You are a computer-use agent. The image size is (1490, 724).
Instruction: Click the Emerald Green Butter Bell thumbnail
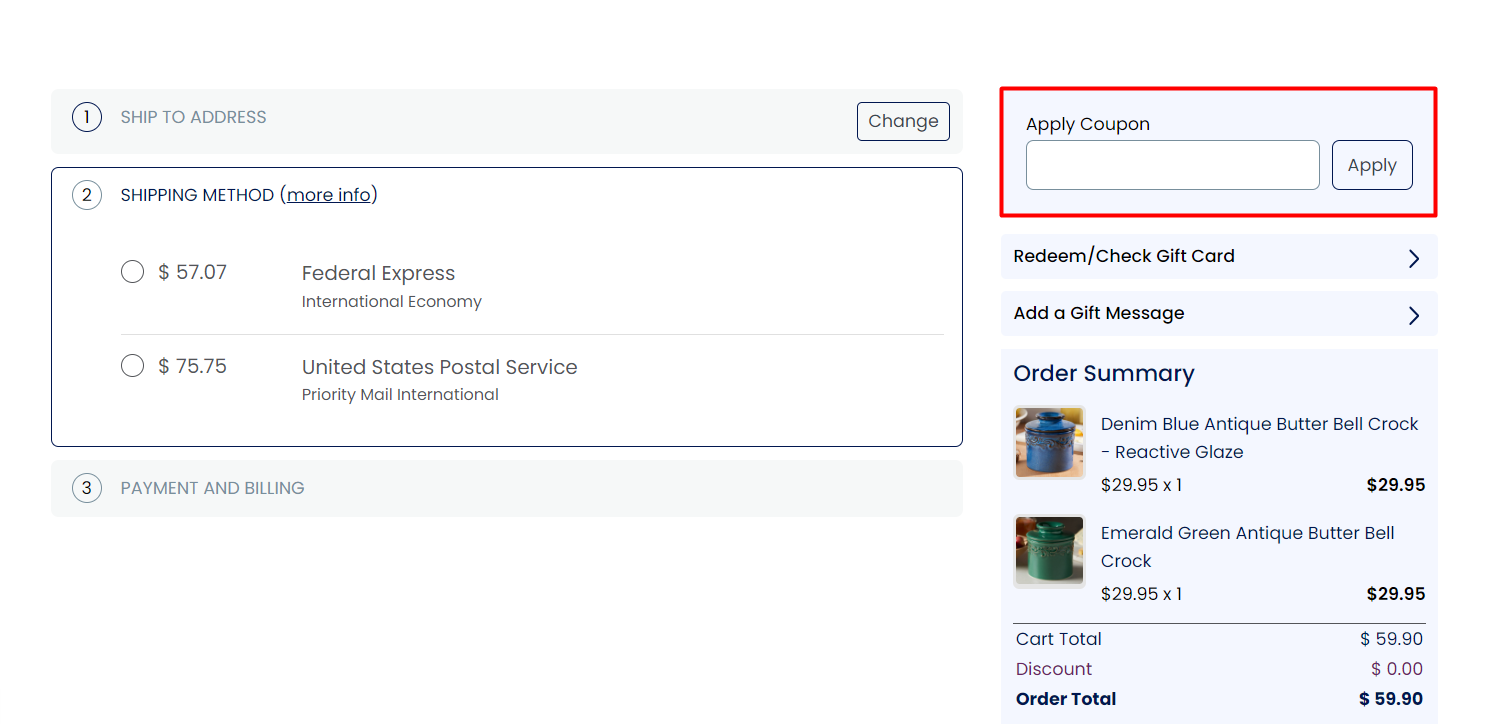coord(1049,551)
